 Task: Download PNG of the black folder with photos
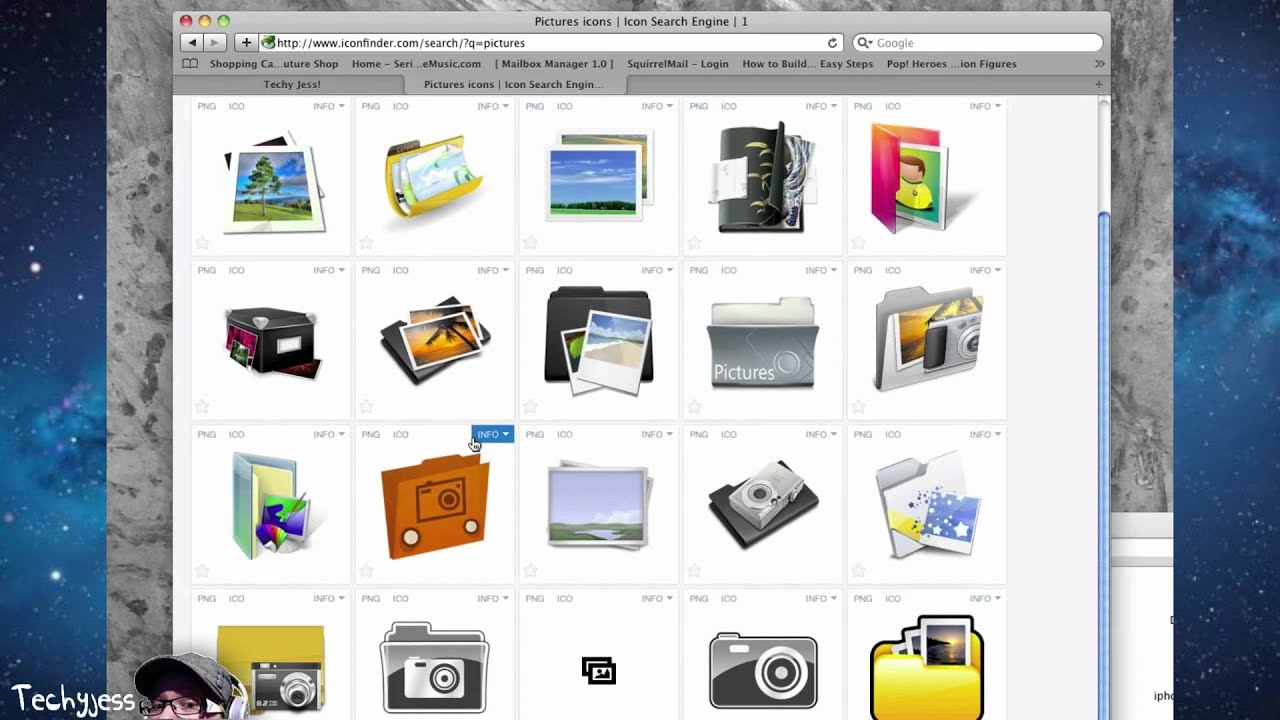coord(535,270)
